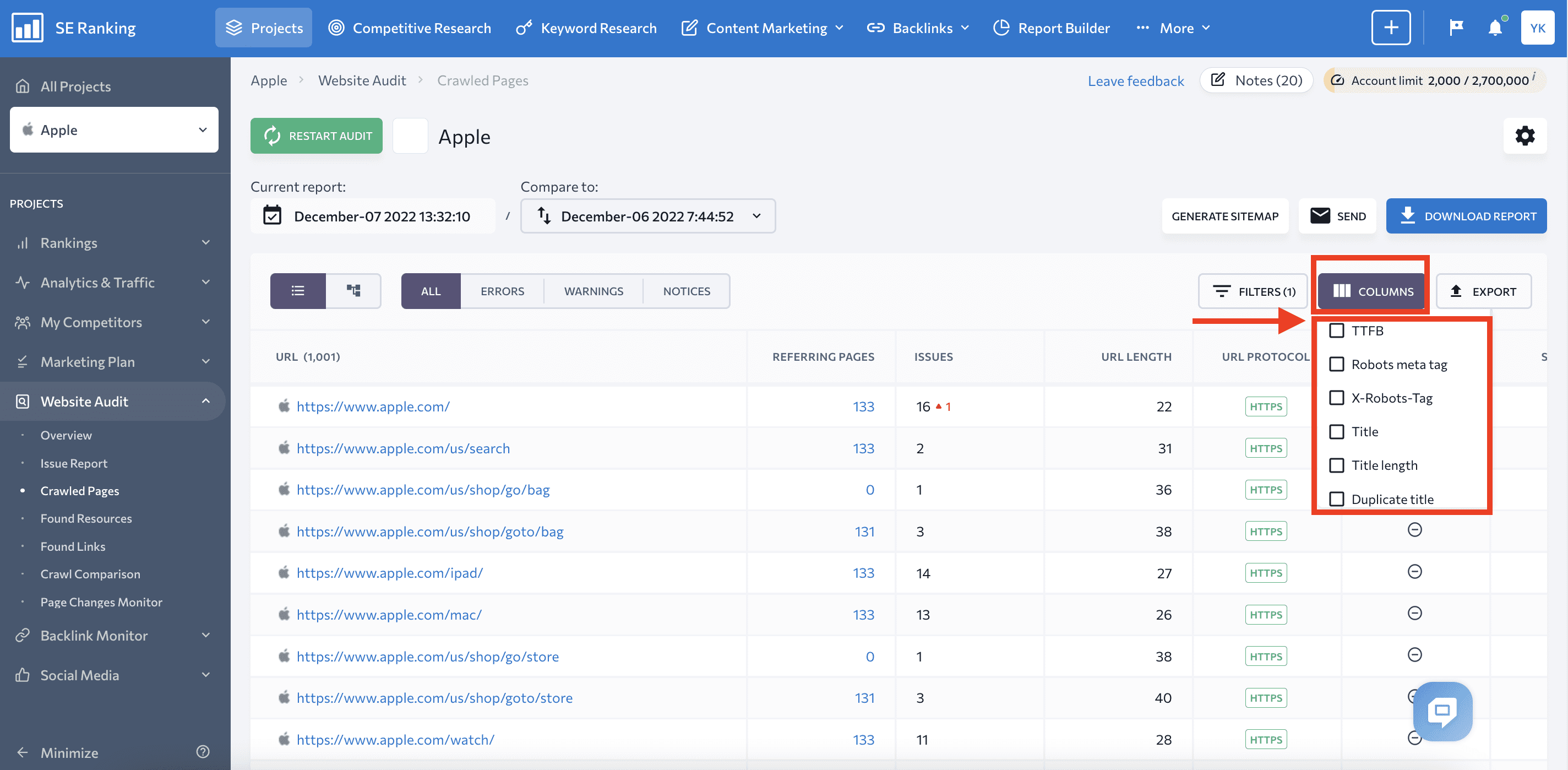Open the settings gear icon for Apple audit
The width and height of the screenshot is (1568, 770).
click(1525, 135)
